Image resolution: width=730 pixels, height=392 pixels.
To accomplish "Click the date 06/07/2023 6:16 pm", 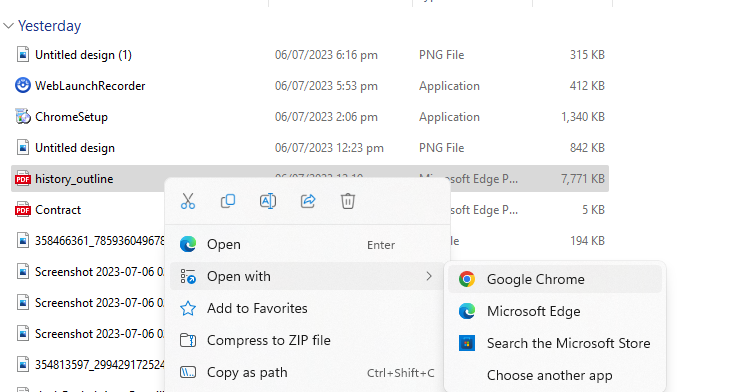I will point(326,55).
